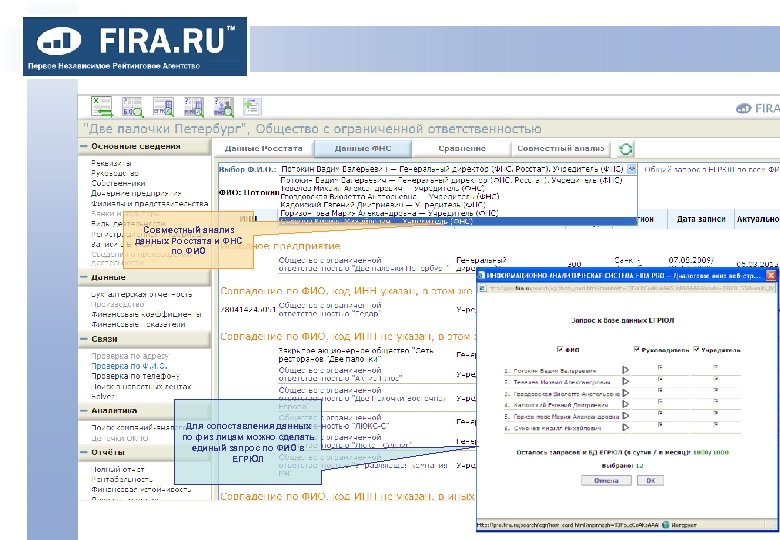Close the ЕГРЮЛ request dialog window
Image resolution: width=780 pixels, height=540 pixels.
(771, 275)
